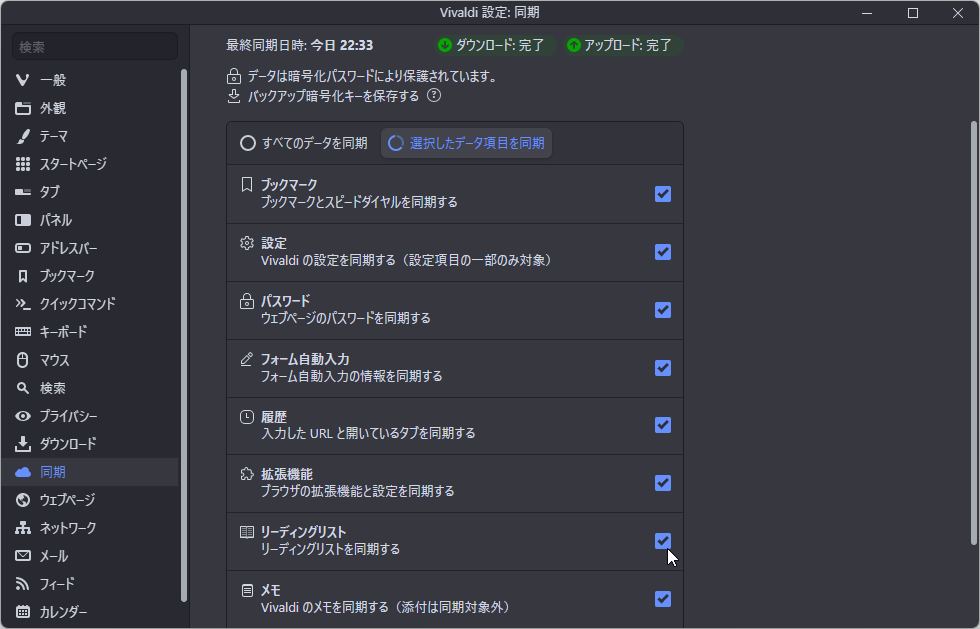Open the カレンダー settings icon
The width and height of the screenshot is (980, 629).
pos(22,611)
